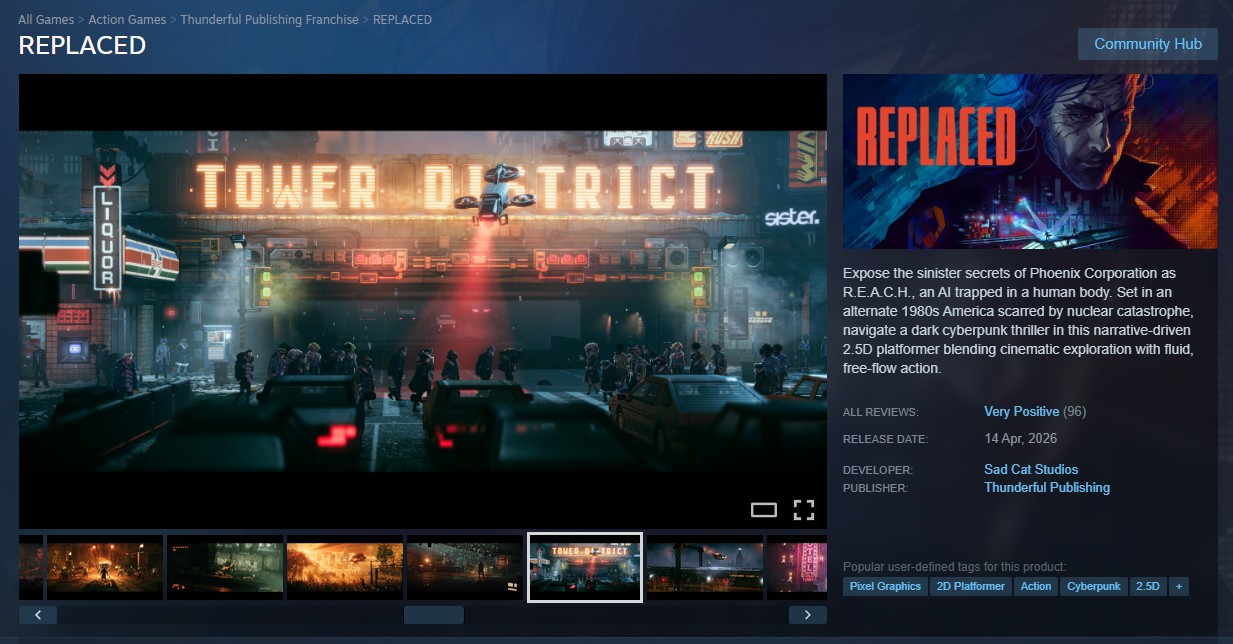Screen dimensions: 1233x644
Task: Open the Action Games breadcrumb
Action: [x=127, y=20]
